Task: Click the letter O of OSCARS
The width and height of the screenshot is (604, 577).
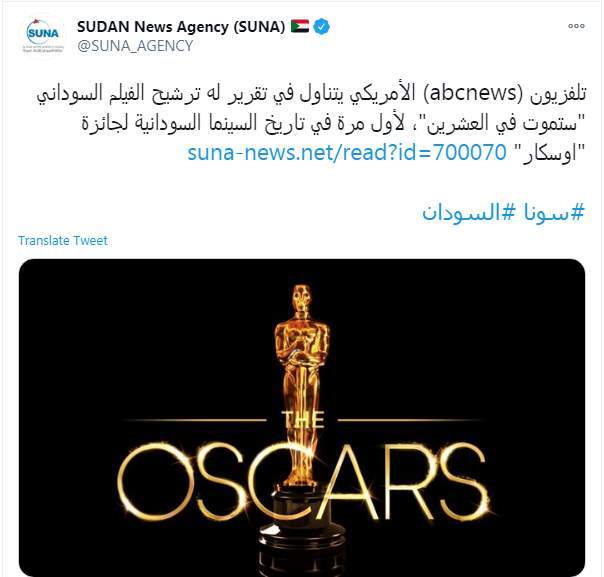Action: pyautogui.click(x=143, y=481)
